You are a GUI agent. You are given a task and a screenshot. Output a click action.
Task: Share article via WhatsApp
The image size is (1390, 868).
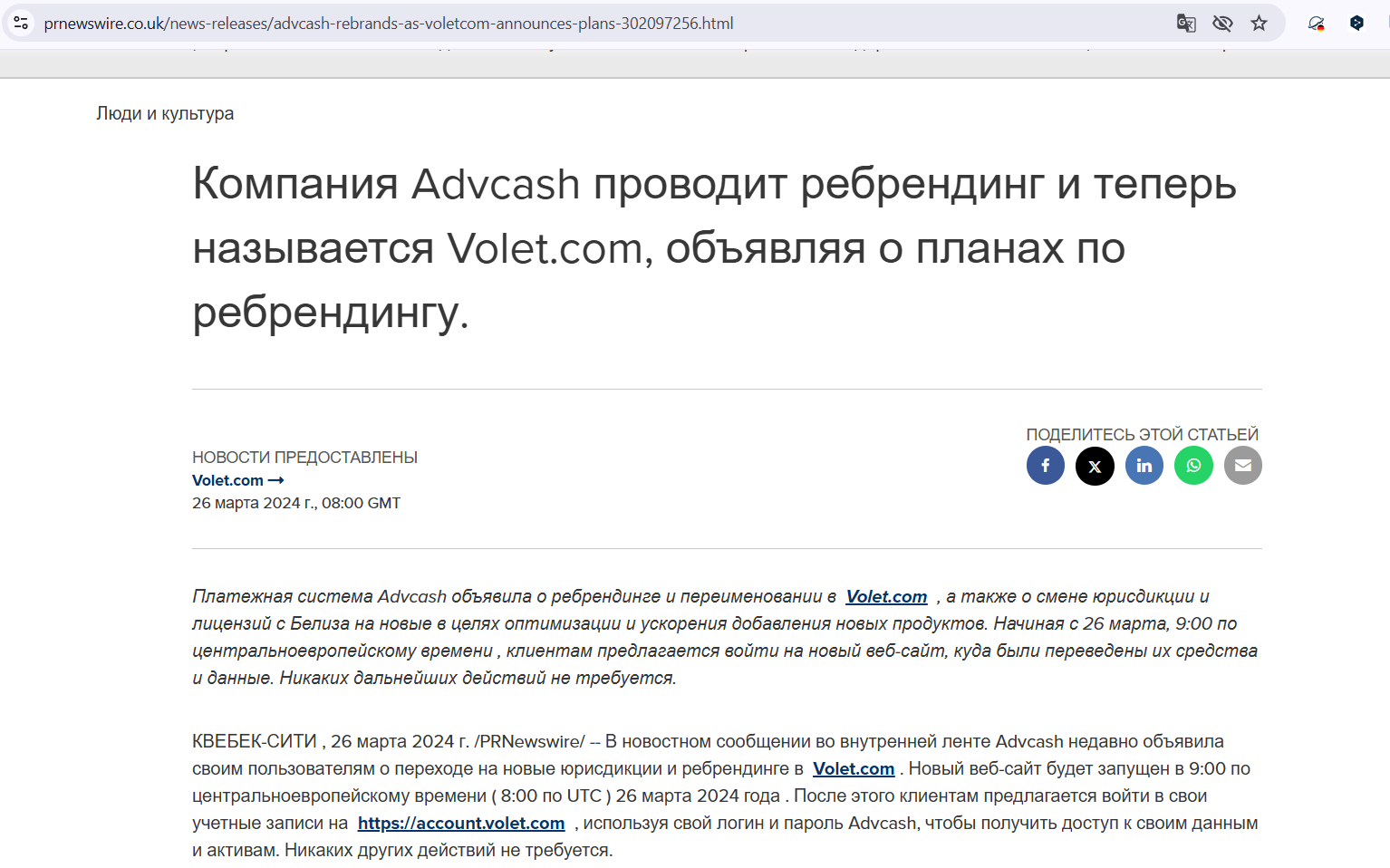pos(1193,466)
